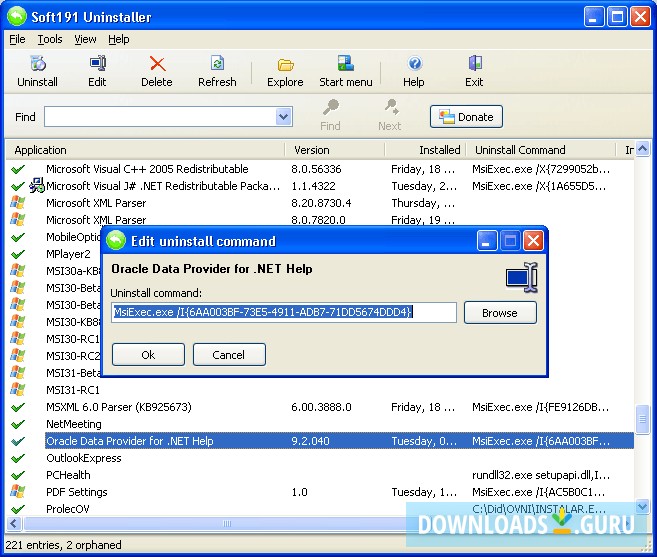
Task: Click the vertical scrollbar thumb
Action: click(x=642, y=419)
